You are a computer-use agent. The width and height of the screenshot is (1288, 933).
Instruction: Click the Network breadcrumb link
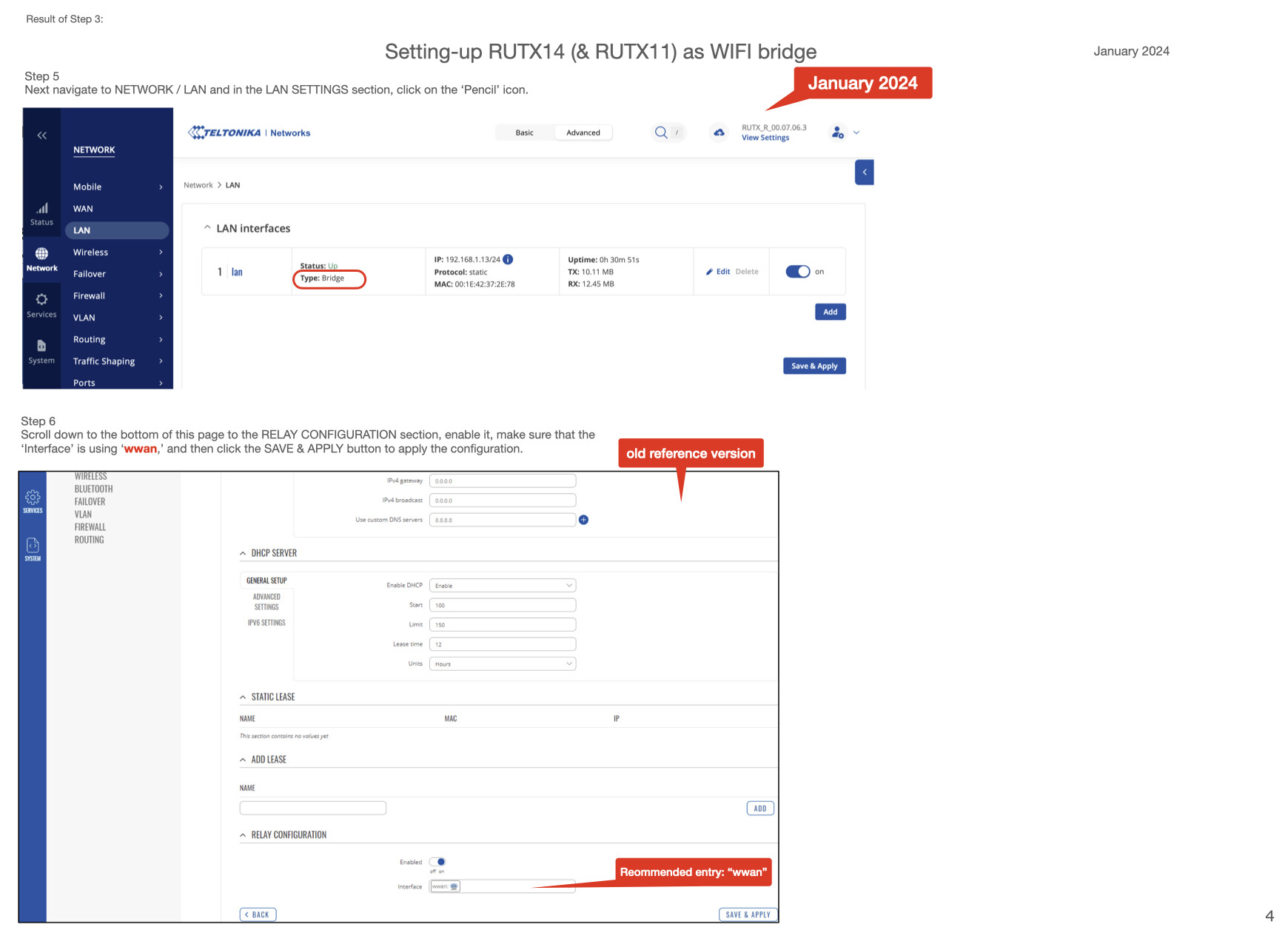coord(198,185)
